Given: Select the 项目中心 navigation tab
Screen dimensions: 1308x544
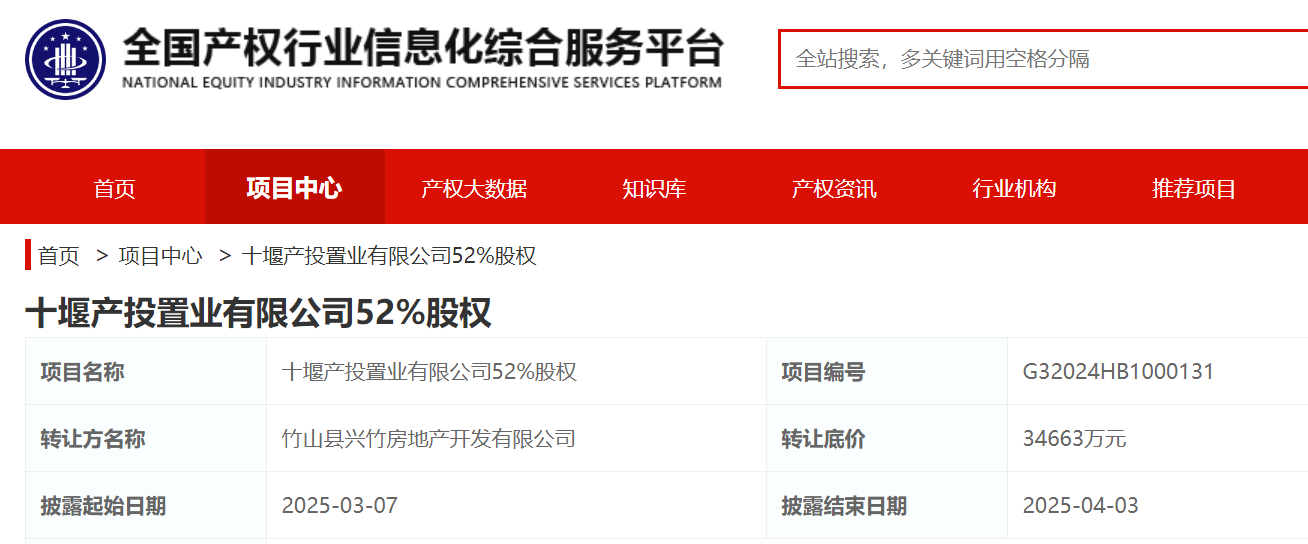Looking at the screenshot, I should pyautogui.click(x=294, y=187).
